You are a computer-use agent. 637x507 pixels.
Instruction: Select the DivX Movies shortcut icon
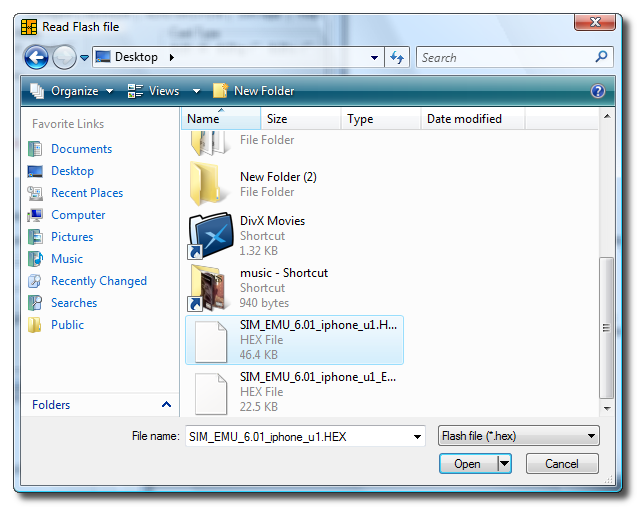click(210, 236)
